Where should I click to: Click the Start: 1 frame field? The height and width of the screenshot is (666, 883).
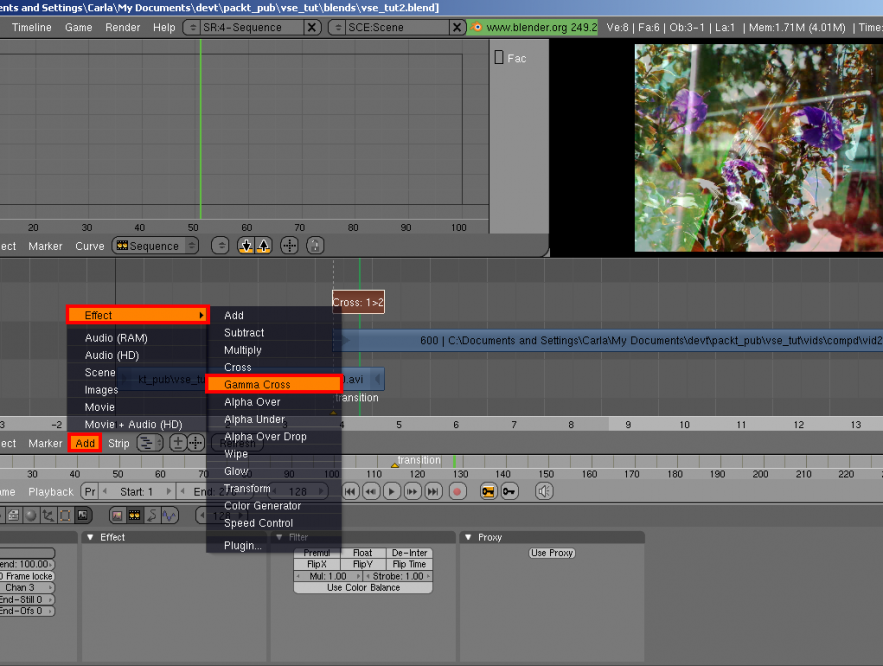136,491
